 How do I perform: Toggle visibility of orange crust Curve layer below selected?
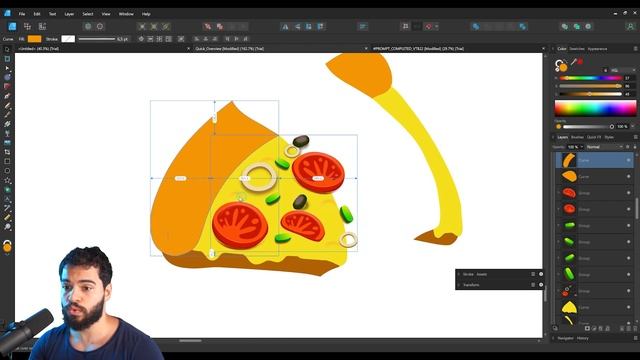(628, 177)
